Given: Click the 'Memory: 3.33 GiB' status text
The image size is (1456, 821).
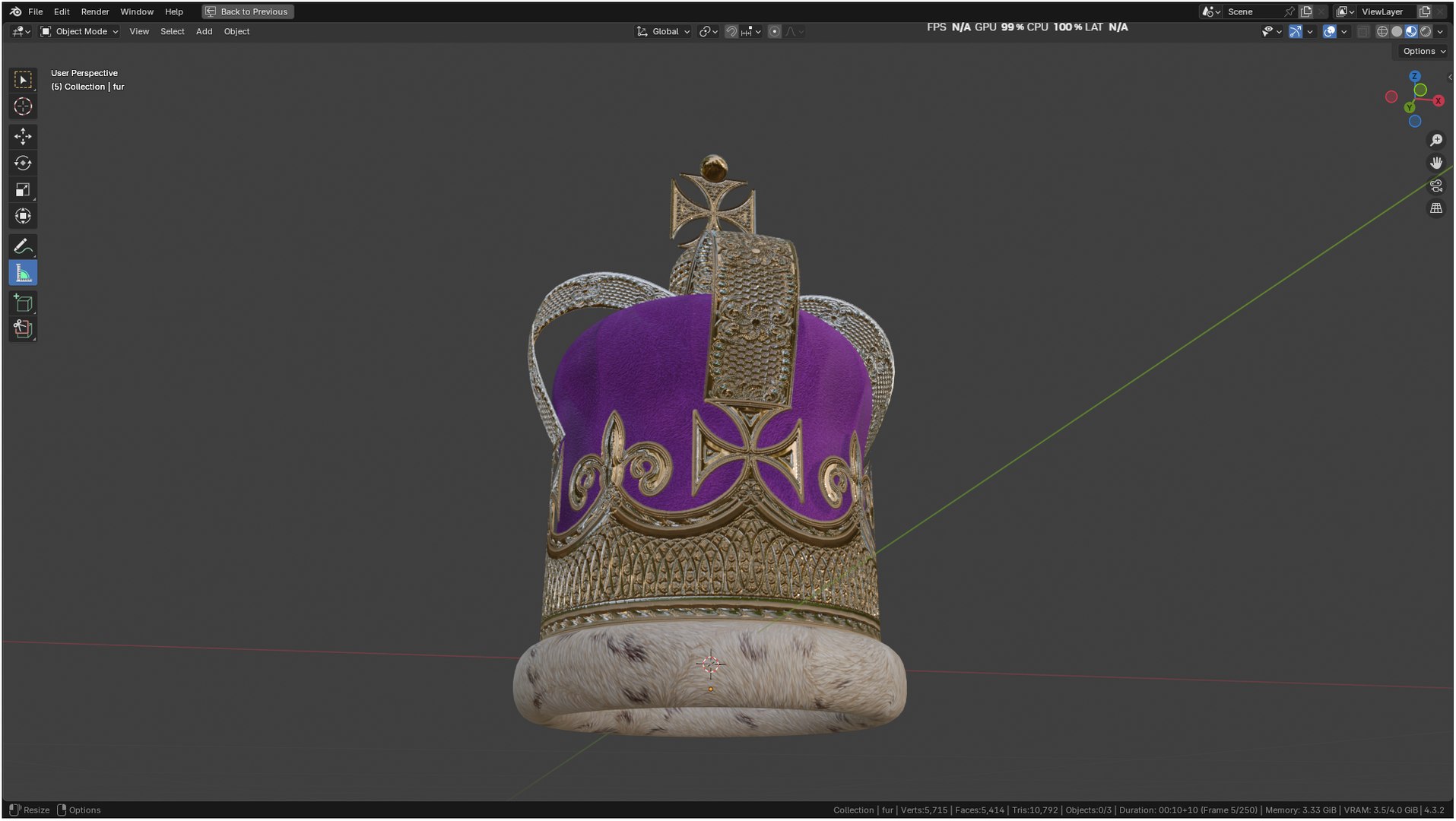Looking at the screenshot, I should click(x=1300, y=810).
